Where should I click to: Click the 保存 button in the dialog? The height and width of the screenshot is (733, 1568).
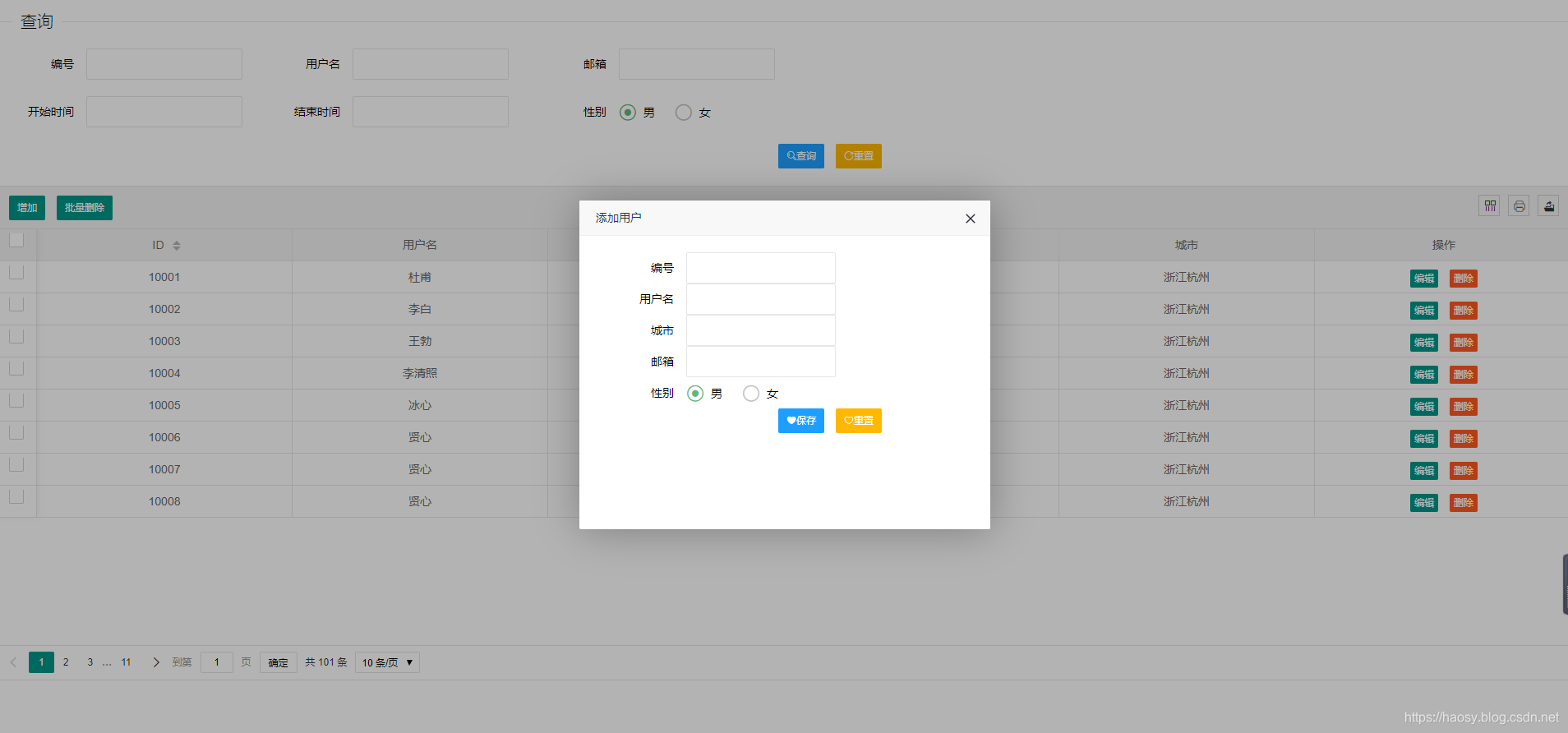pyautogui.click(x=801, y=421)
